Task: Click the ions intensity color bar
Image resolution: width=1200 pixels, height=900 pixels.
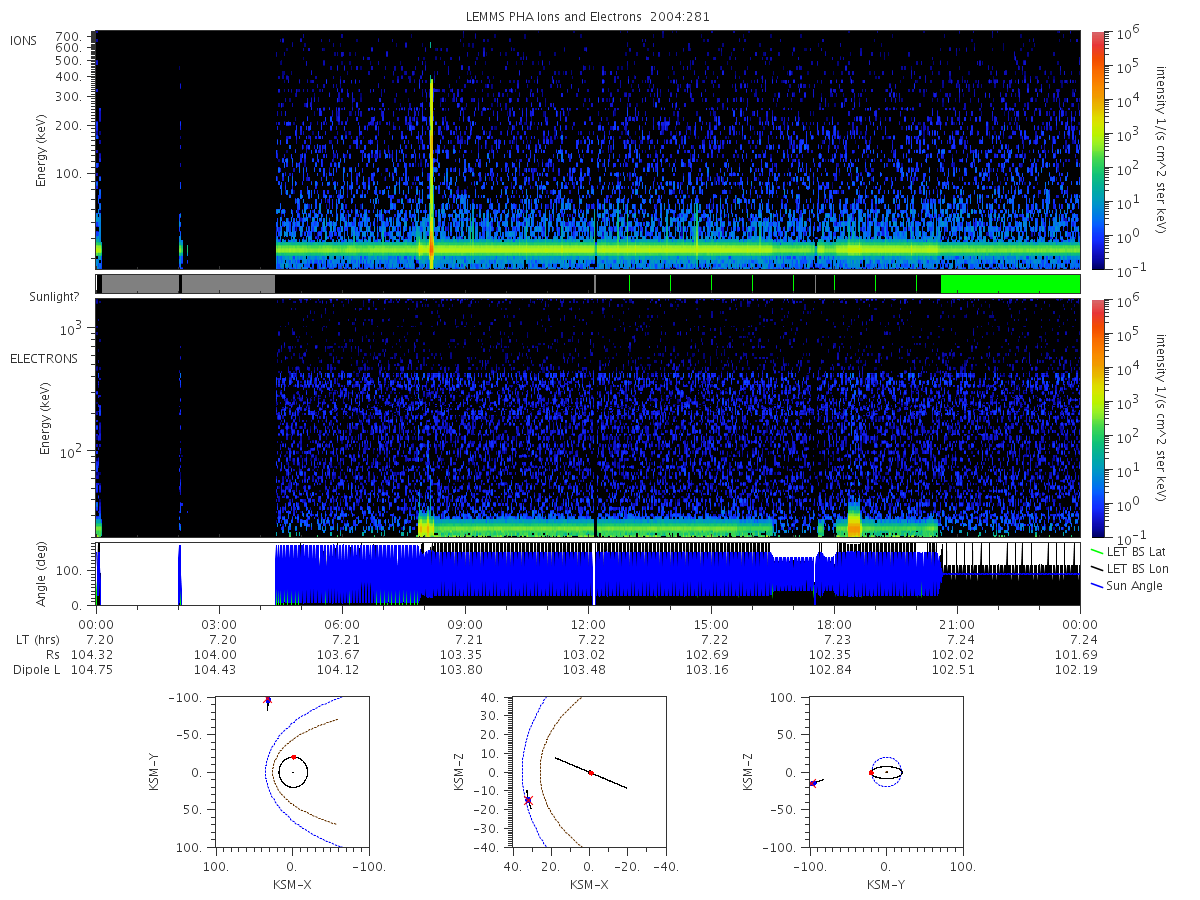Action: click(x=1097, y=150)
